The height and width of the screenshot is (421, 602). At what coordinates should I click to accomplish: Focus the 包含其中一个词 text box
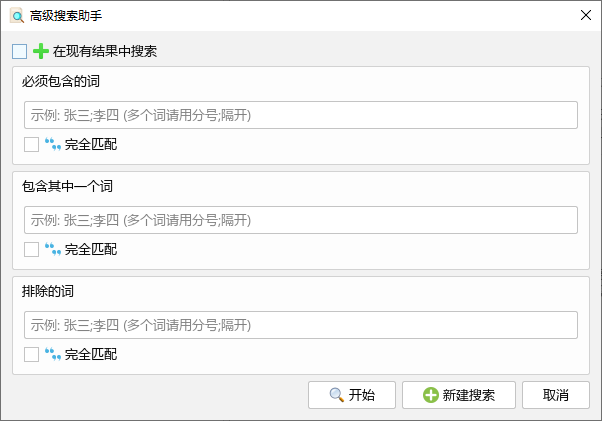click(300, 220)
